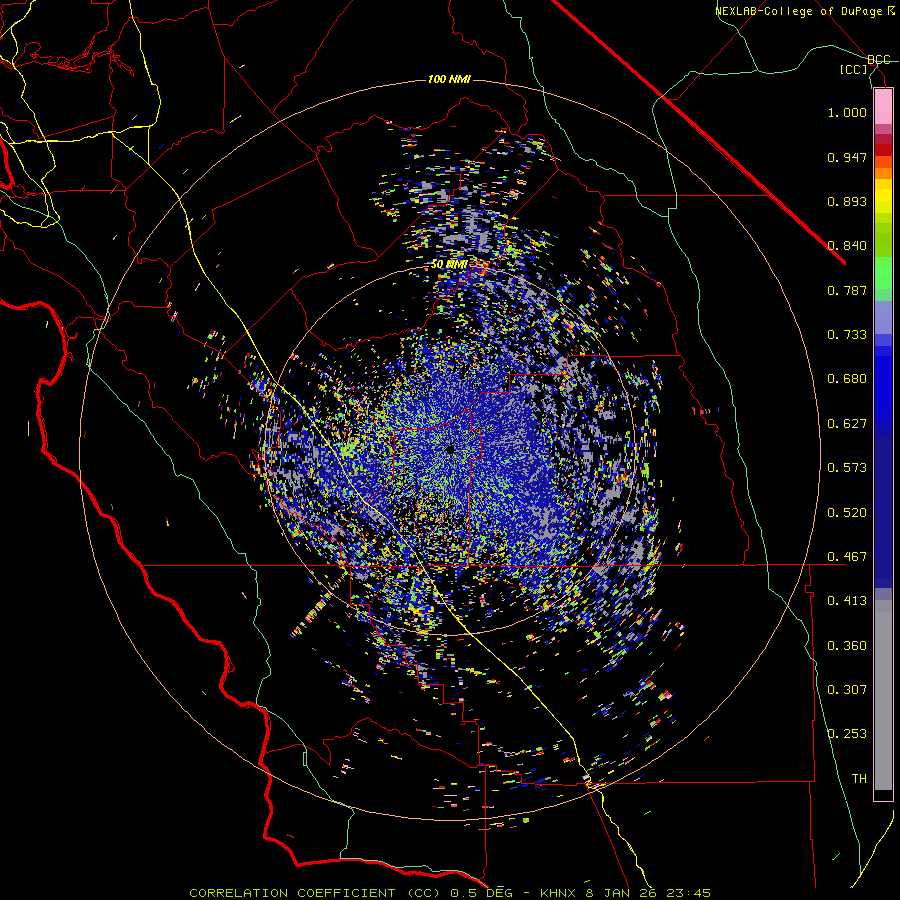
Task: Select the 0.893 legend value
Action: coord(847,201)
